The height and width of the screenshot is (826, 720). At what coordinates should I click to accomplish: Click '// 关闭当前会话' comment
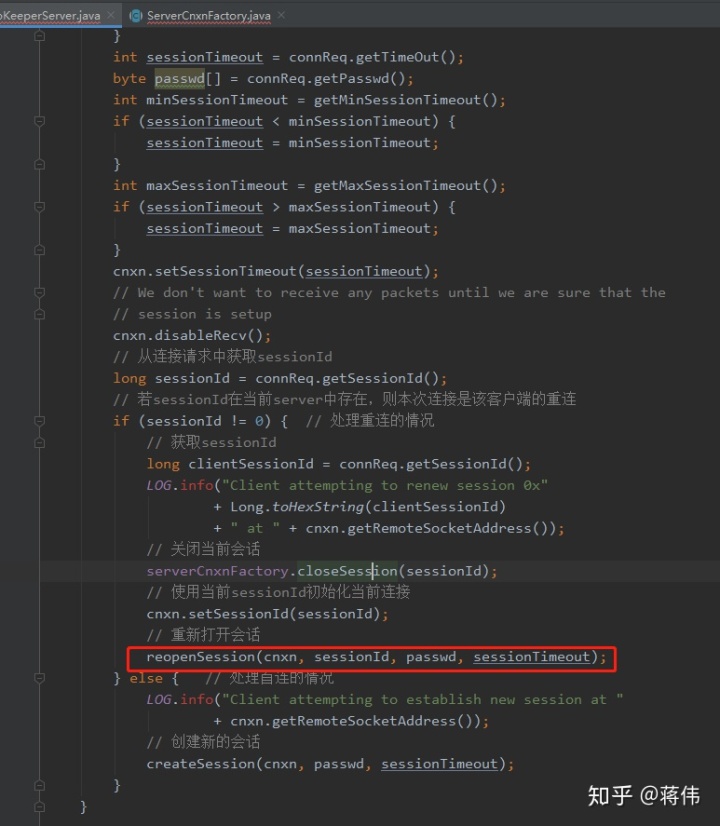point(203,549)
